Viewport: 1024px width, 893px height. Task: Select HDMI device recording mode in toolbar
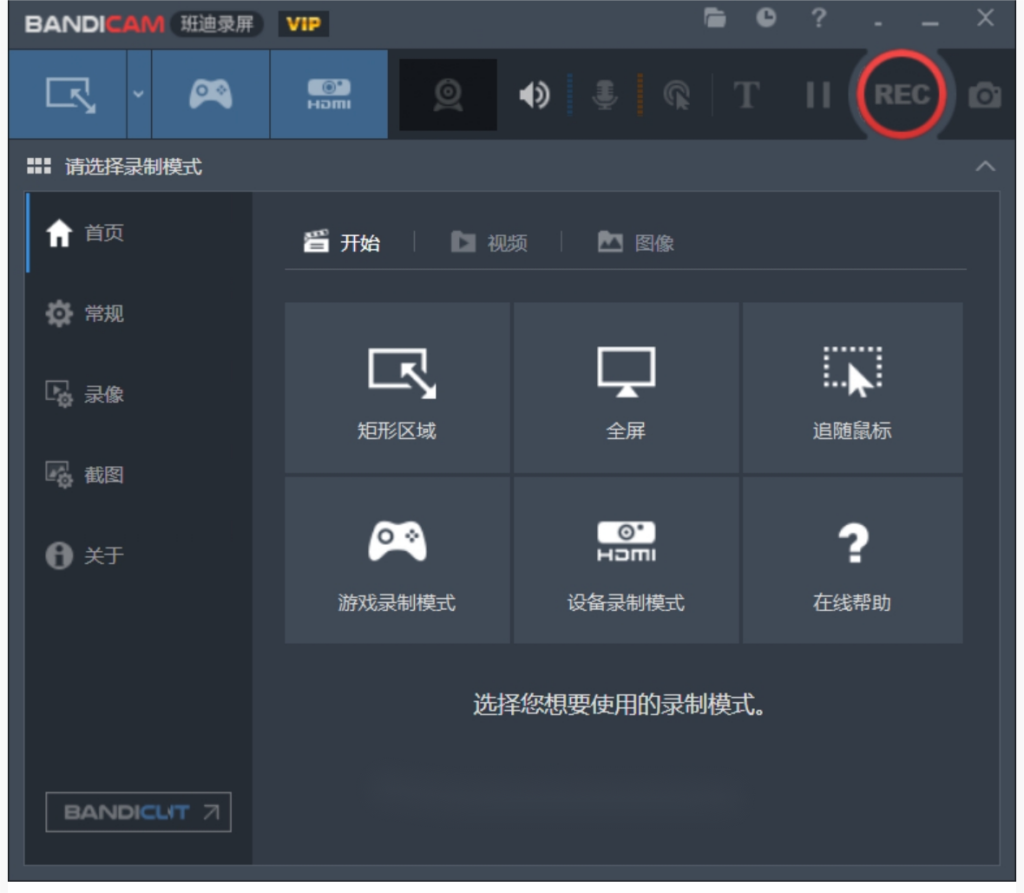pos(328,95)
